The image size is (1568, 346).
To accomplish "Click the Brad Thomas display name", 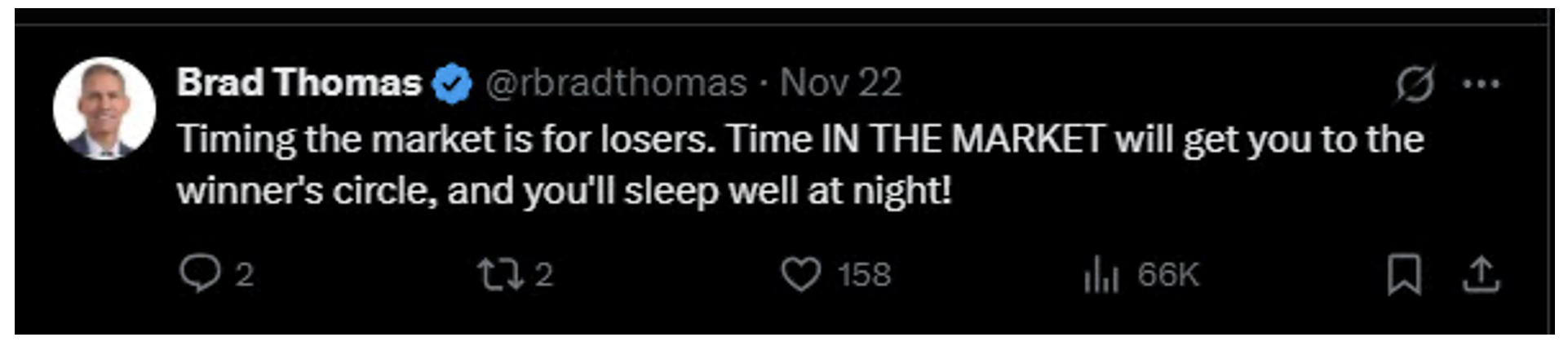I will point(299,83).
